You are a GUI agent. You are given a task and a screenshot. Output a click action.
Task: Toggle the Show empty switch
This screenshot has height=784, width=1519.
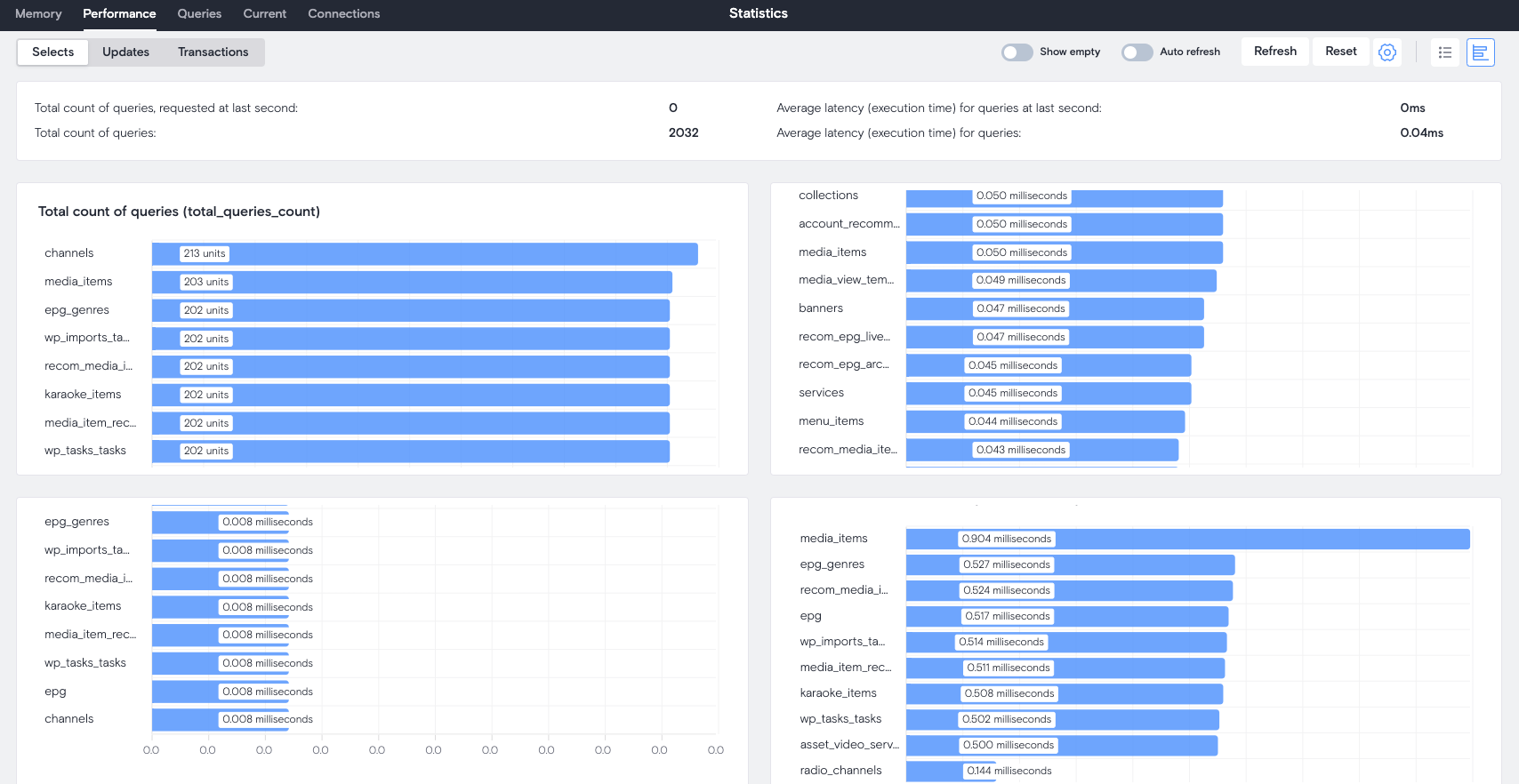[x=1017, y=52]
